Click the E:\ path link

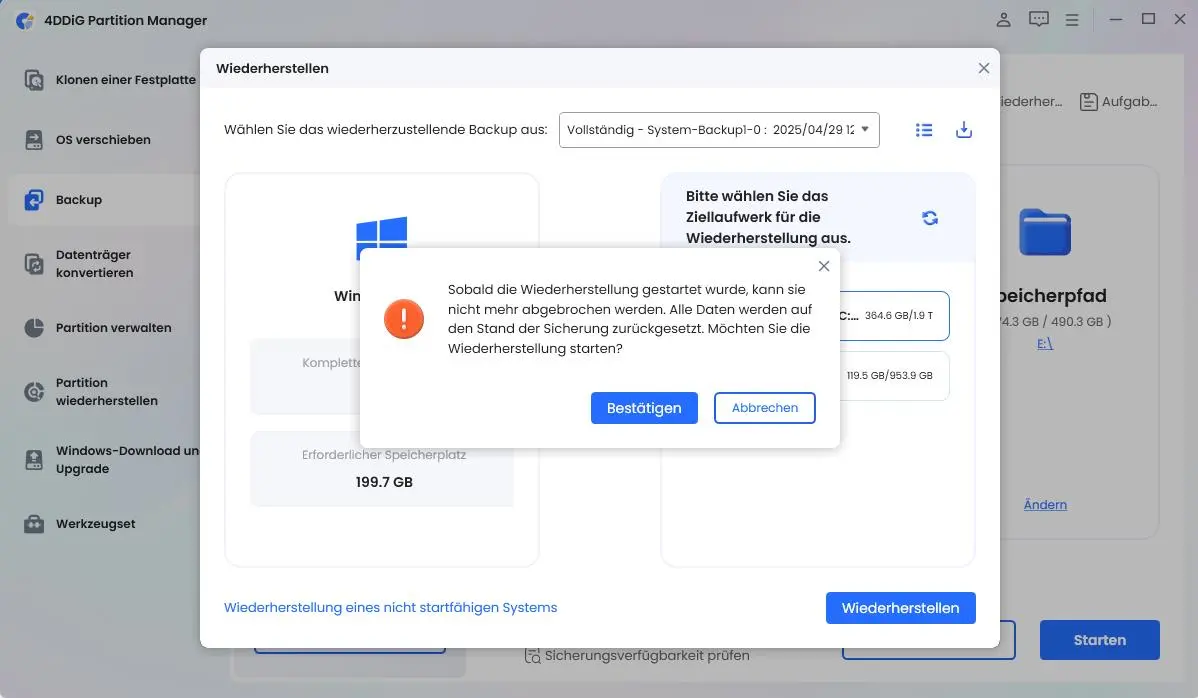(x=1044, y=344)
